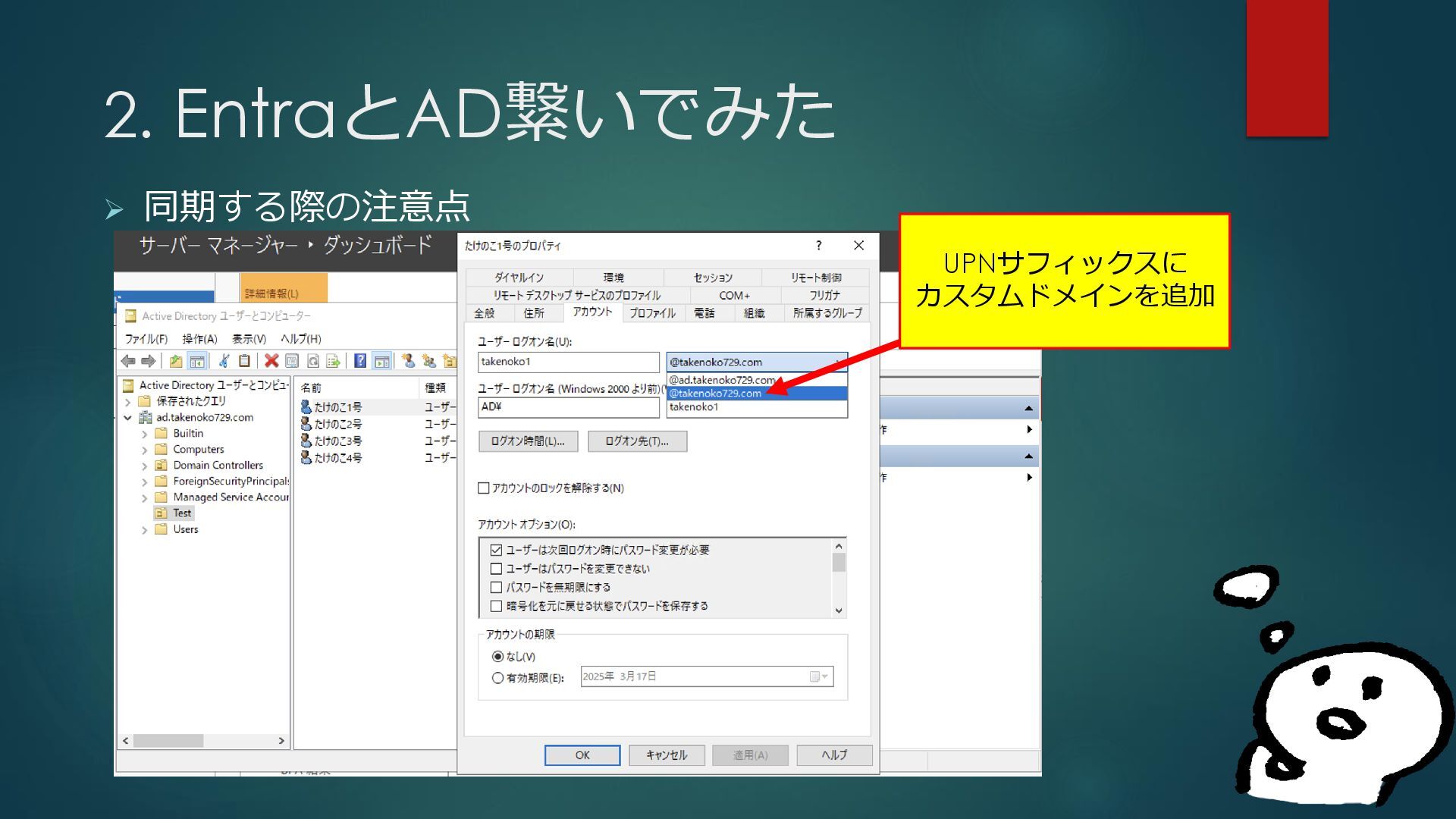The width and height of the screenshot is (1456, 819).
Task: Click the takenoko1 logon name field
Action: [x=568, y=362]
